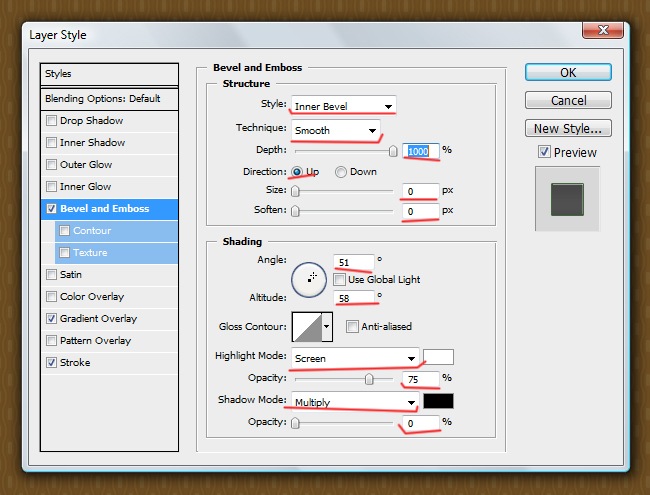Click the style preview thumbnail
This screenshot has width=650, height=495.
566,195
